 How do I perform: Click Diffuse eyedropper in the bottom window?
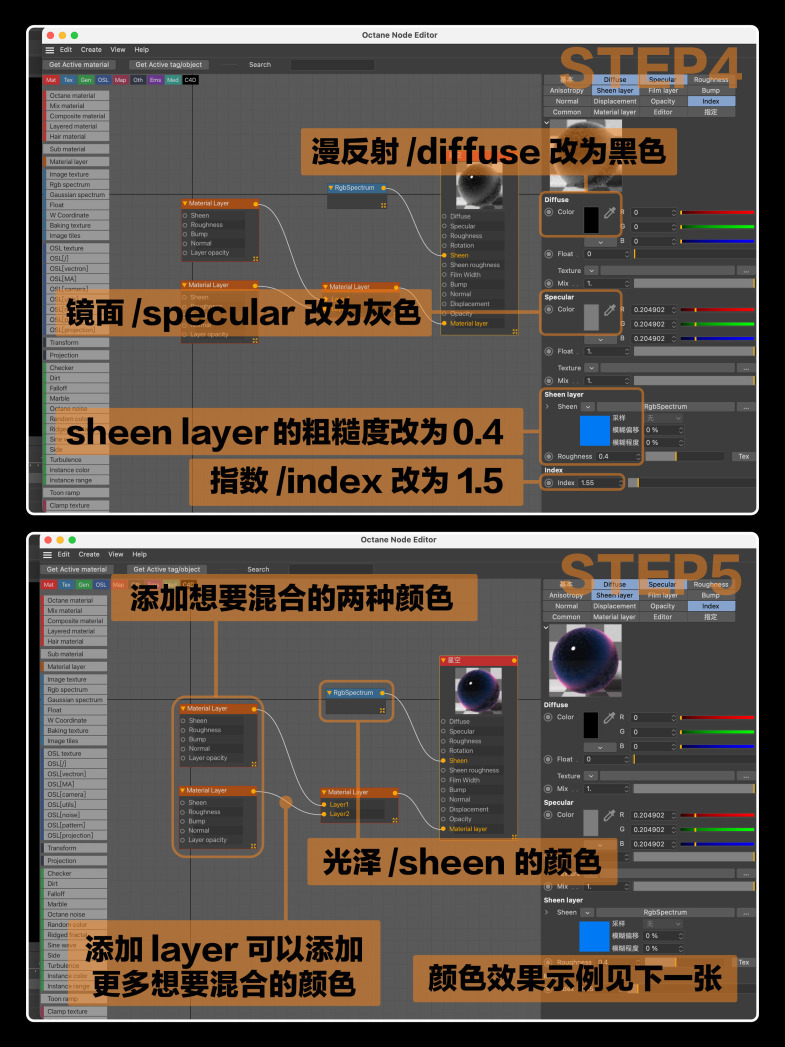[609, 719]
